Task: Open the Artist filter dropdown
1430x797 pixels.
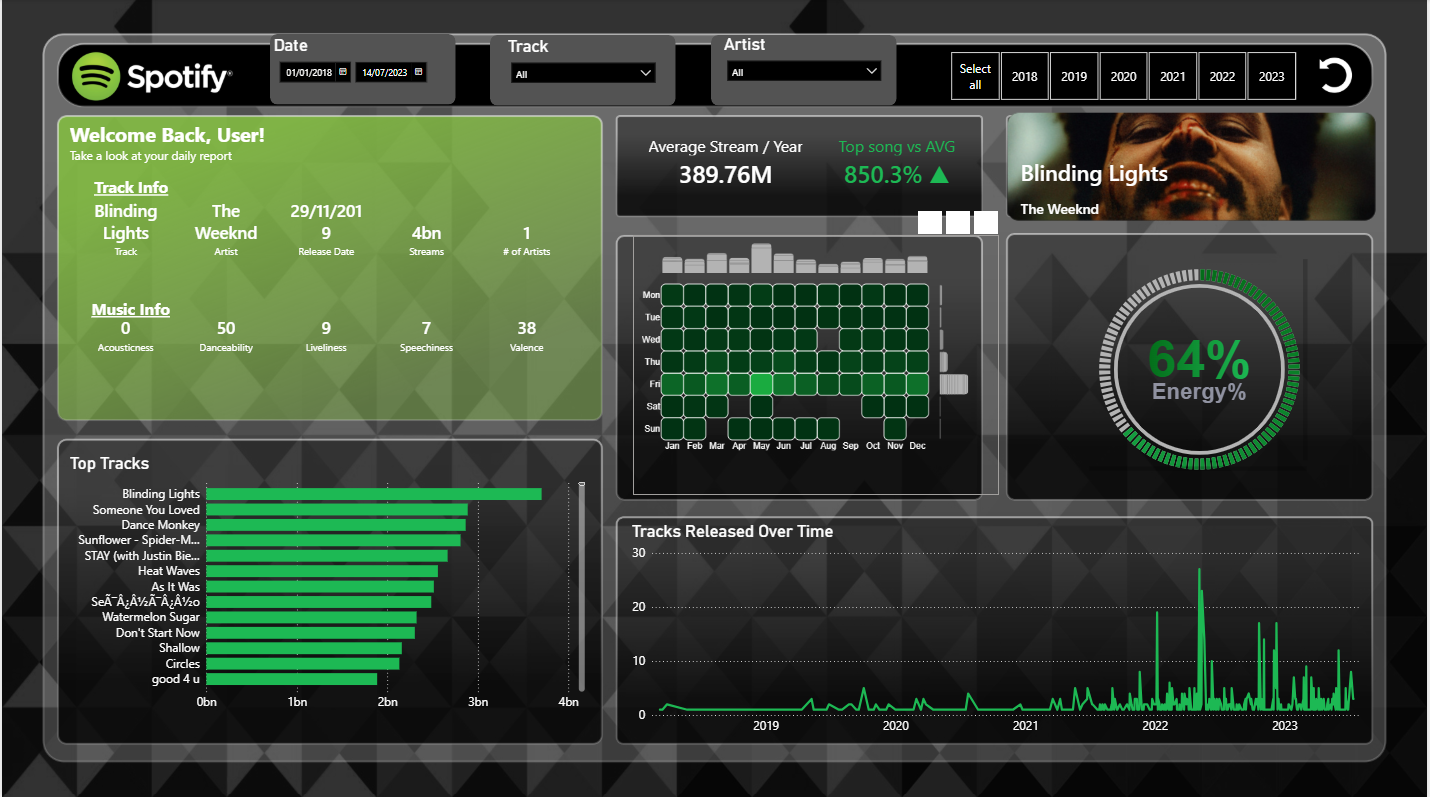Action: point(804,72)
